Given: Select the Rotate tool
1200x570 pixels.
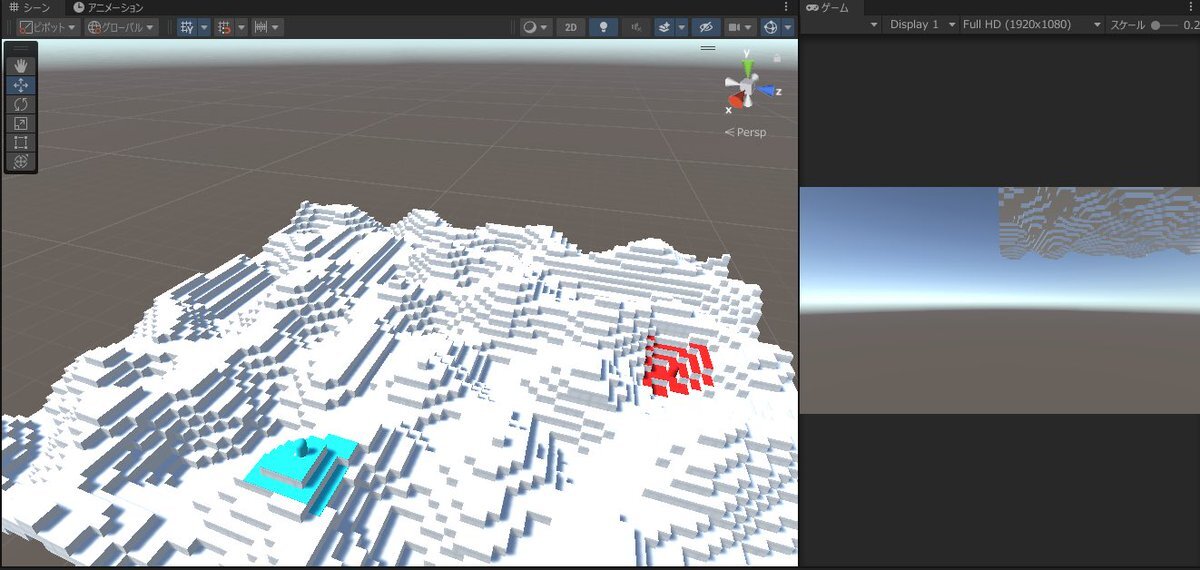Looking at the screenshot, I should (21, 104).
